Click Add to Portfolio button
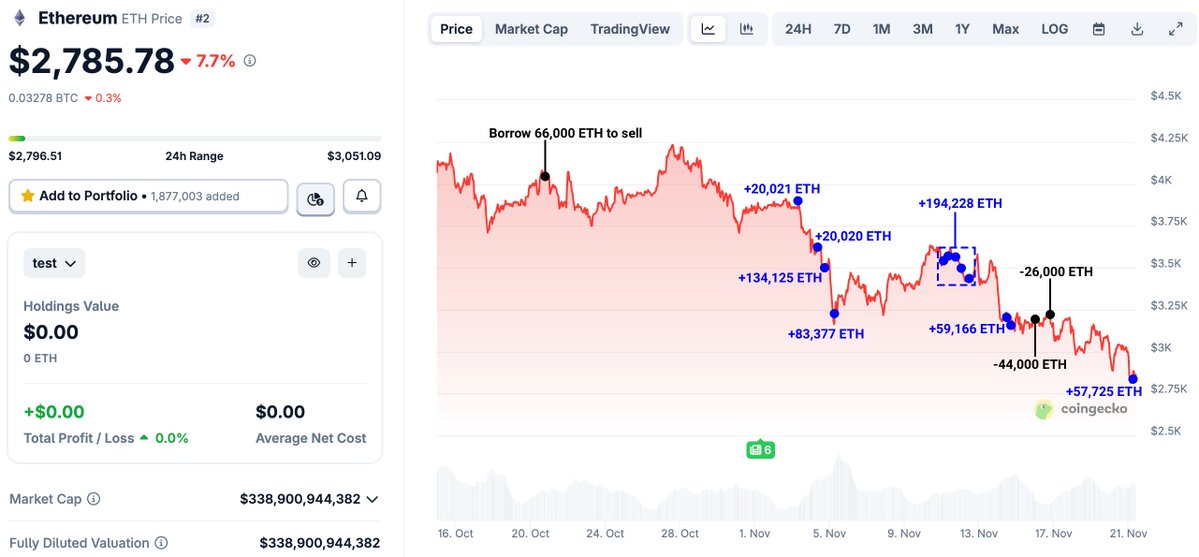 click(x=148, y=196)
